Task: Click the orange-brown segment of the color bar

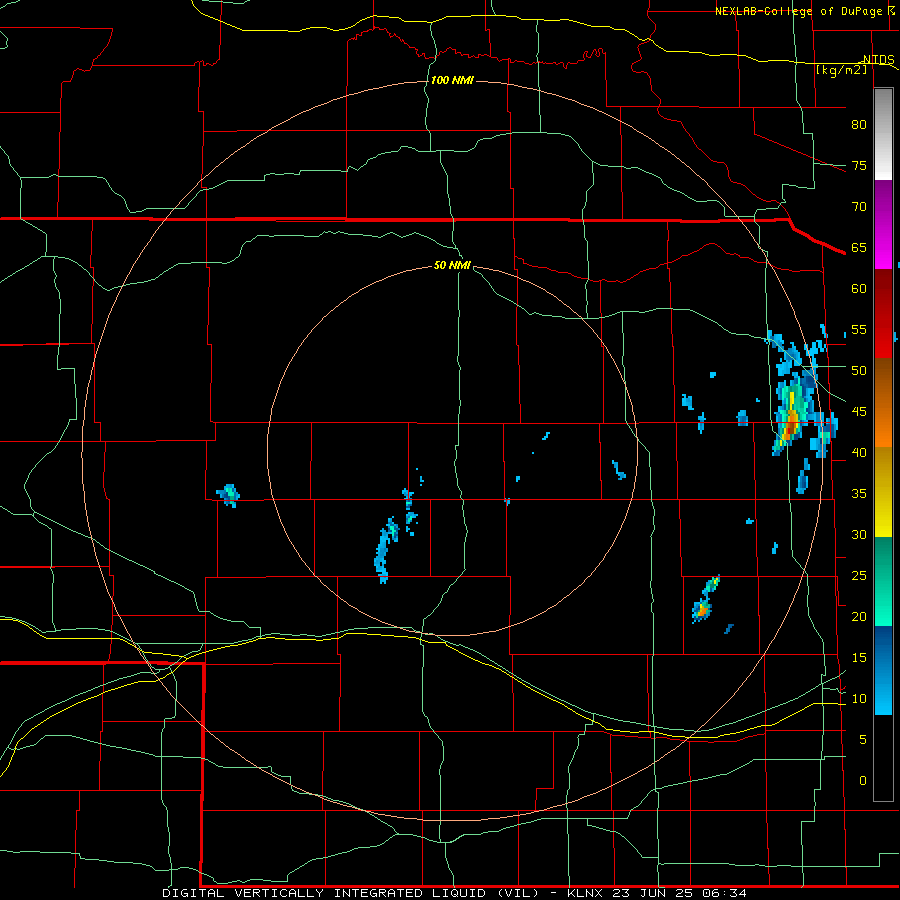Action: (x=883, y=403)
